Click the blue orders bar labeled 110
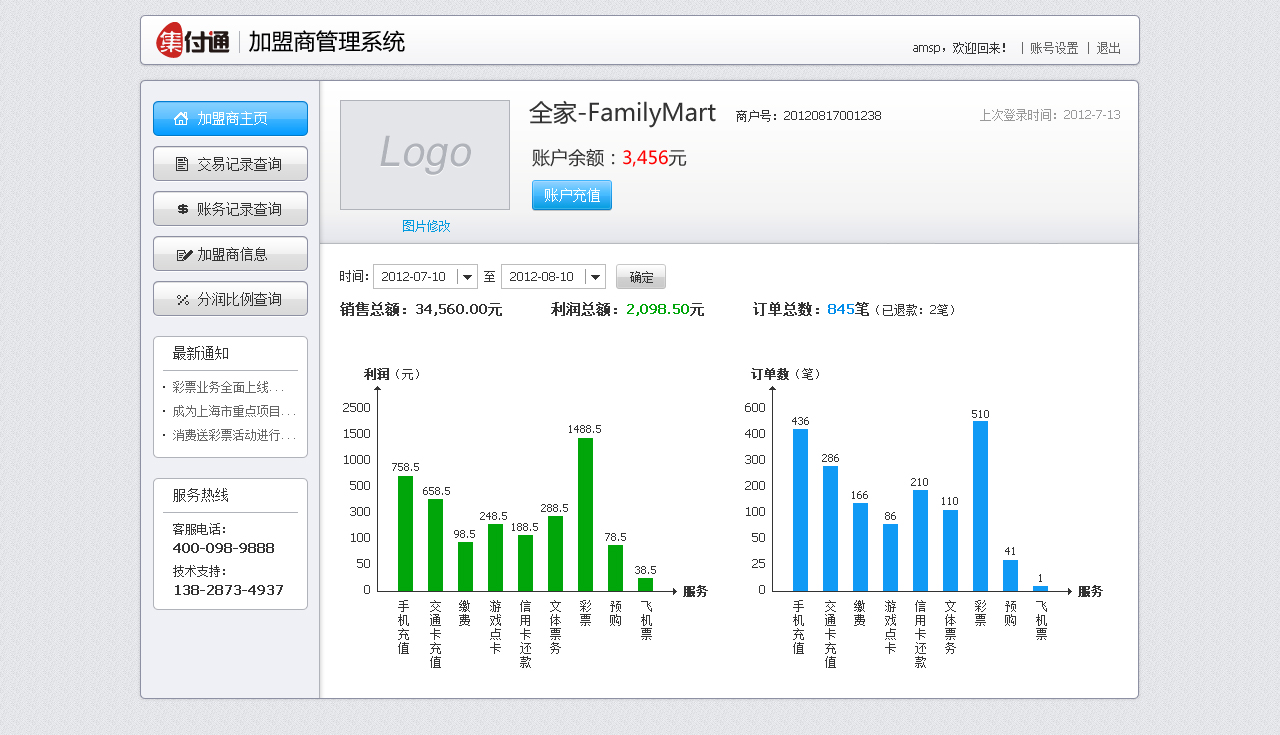Screen dimensions: 1280x735 tap(950, 550)
